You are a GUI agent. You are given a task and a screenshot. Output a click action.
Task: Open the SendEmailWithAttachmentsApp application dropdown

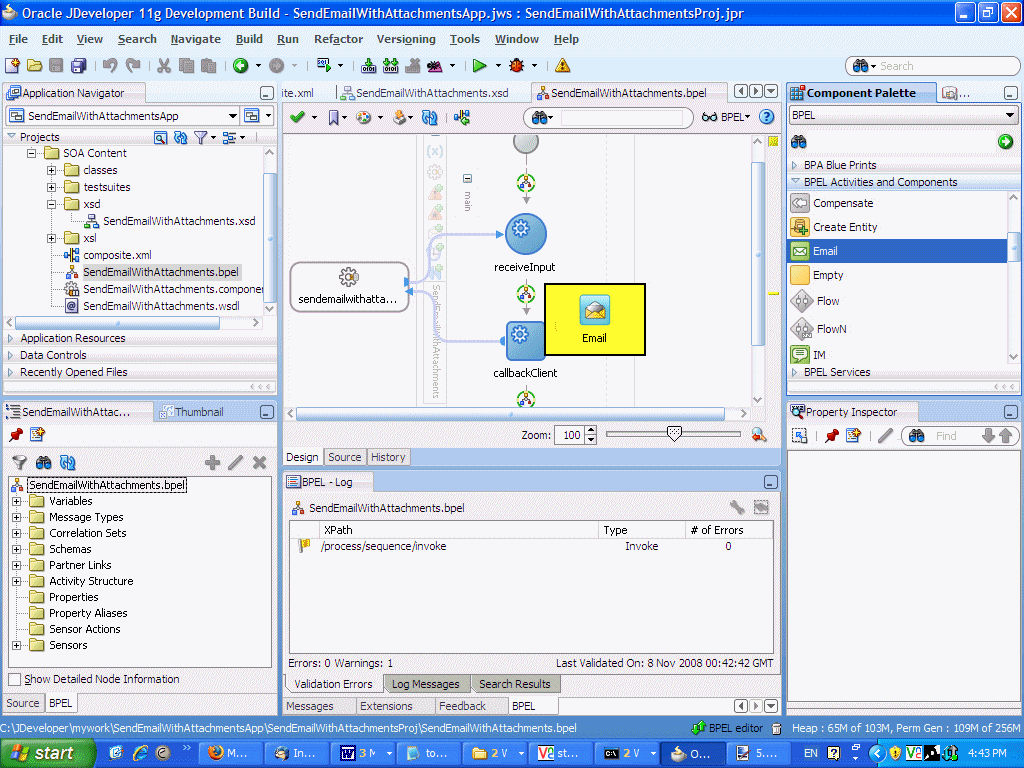click(x=232, y=116)
